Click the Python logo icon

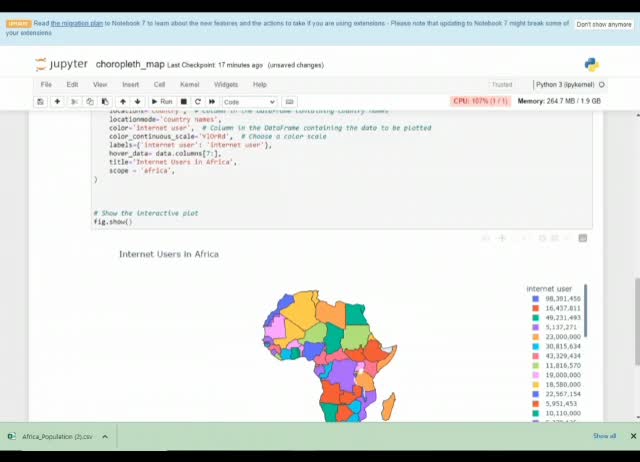click(x=591, y=64)
